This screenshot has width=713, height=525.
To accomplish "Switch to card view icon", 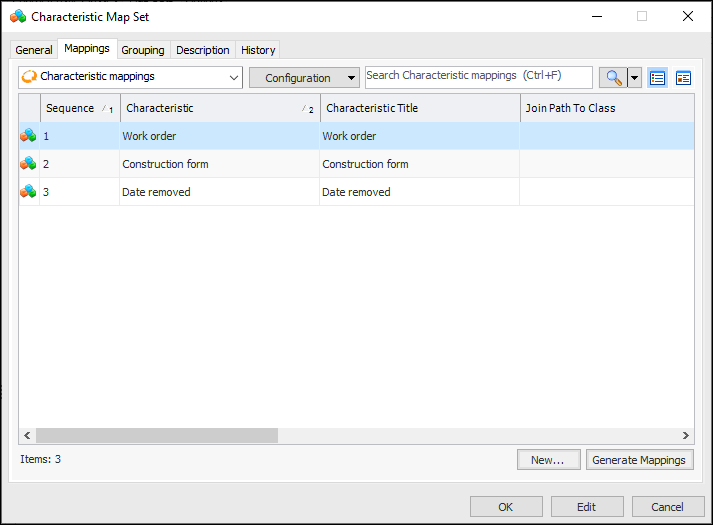I will 684,78.
